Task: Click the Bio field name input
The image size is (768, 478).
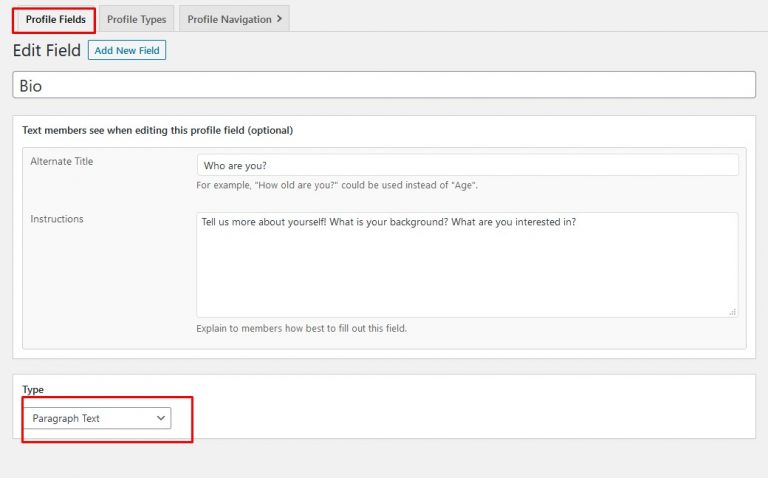Action: [x=383, y=86]
